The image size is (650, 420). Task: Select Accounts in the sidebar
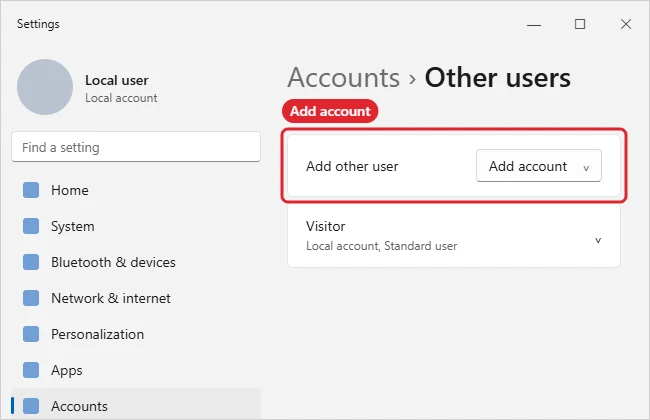click(x=136, y=405)
